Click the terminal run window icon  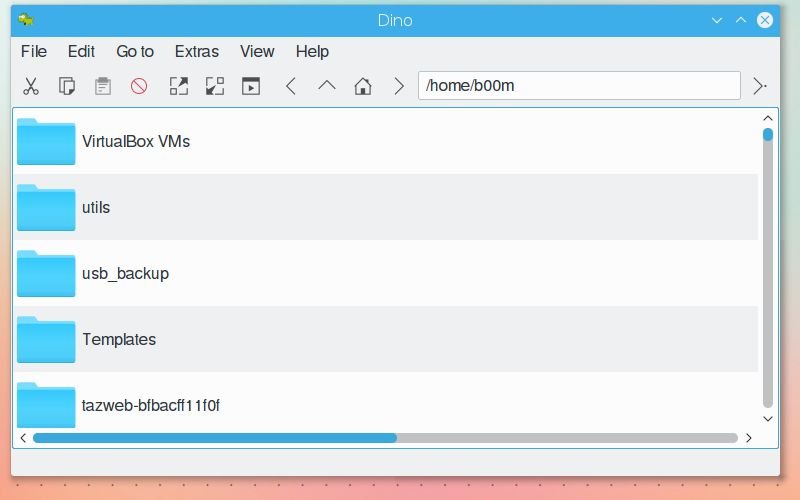[251, 86]
